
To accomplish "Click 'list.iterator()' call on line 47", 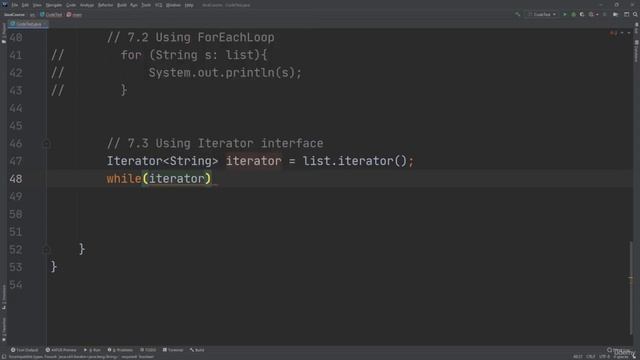I will point(354,161).
